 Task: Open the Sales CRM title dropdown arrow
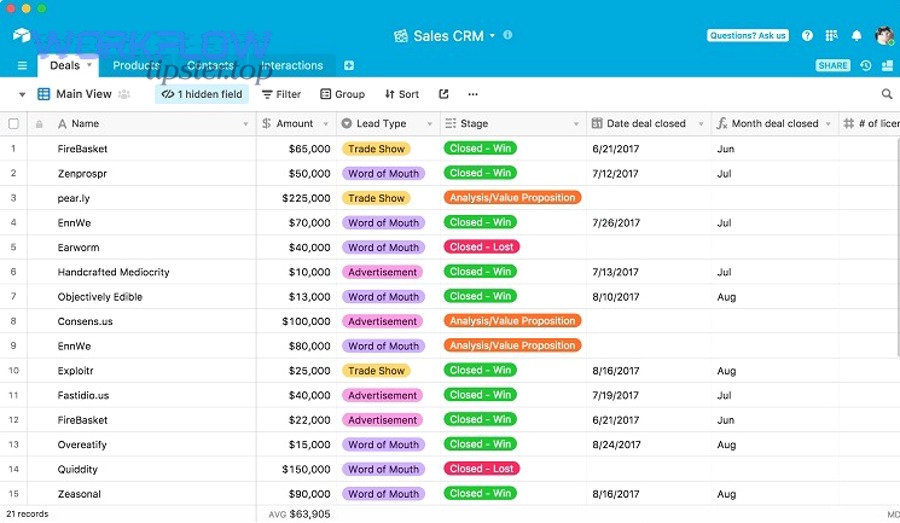point(492,36)
